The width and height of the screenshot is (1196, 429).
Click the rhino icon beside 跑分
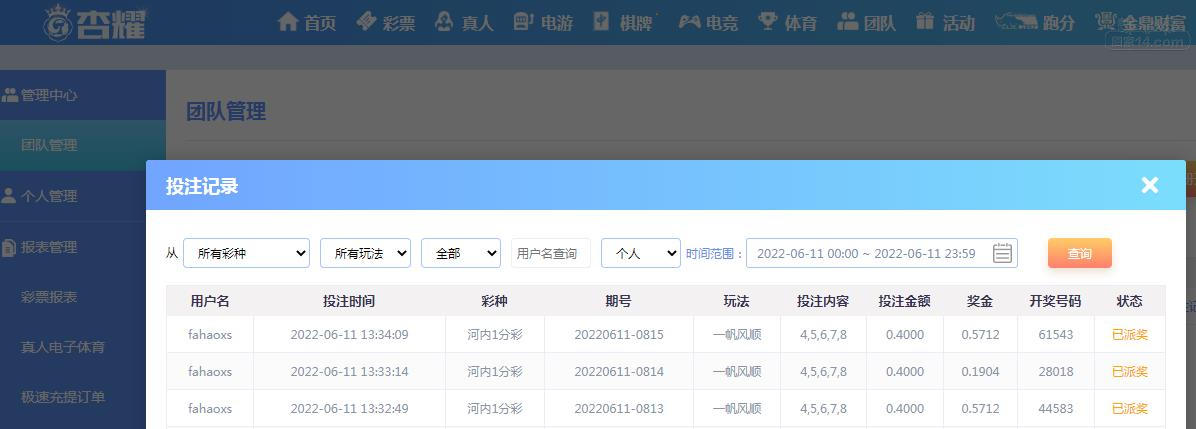tap(1015, 22)
